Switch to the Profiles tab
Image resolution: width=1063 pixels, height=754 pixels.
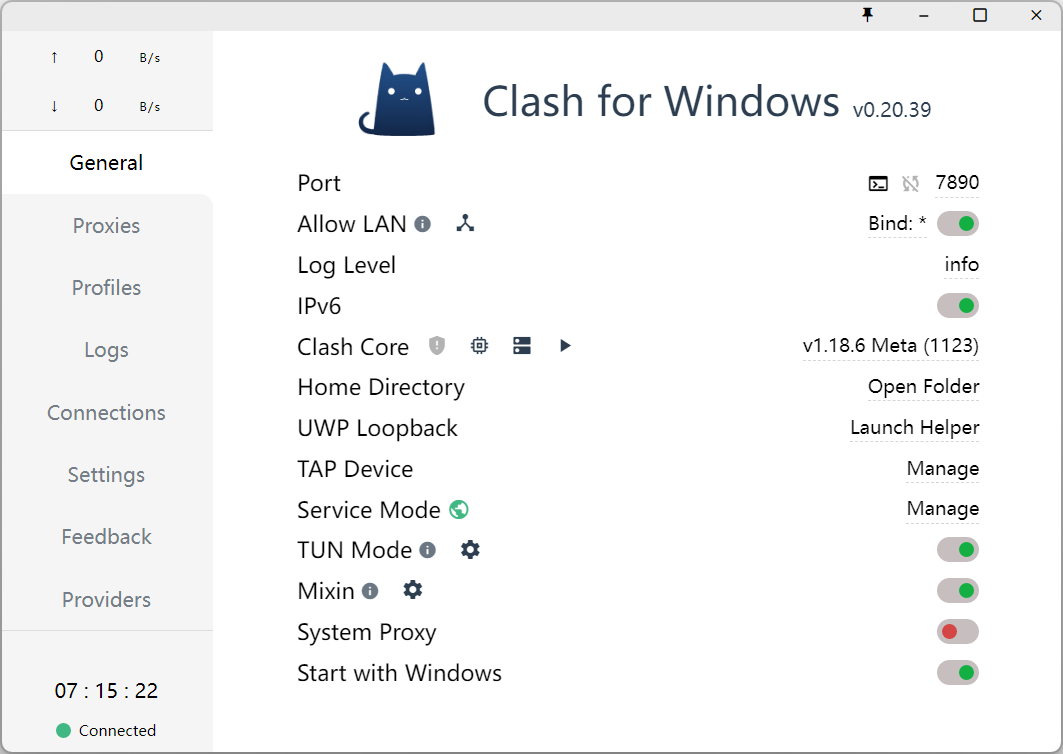pyautogui.click(x=106, y=288)
